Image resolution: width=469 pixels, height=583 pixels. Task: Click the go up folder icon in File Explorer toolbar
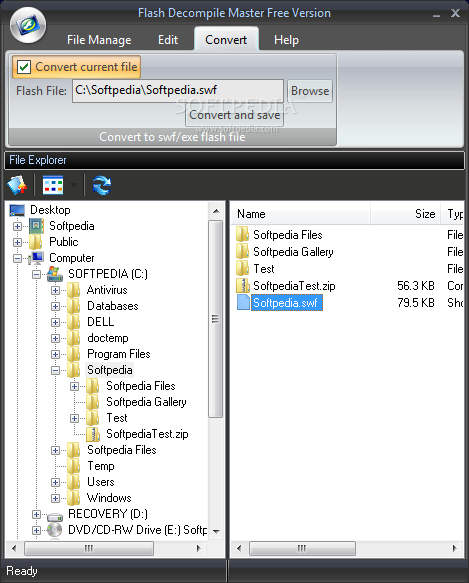tap(17, 185)
